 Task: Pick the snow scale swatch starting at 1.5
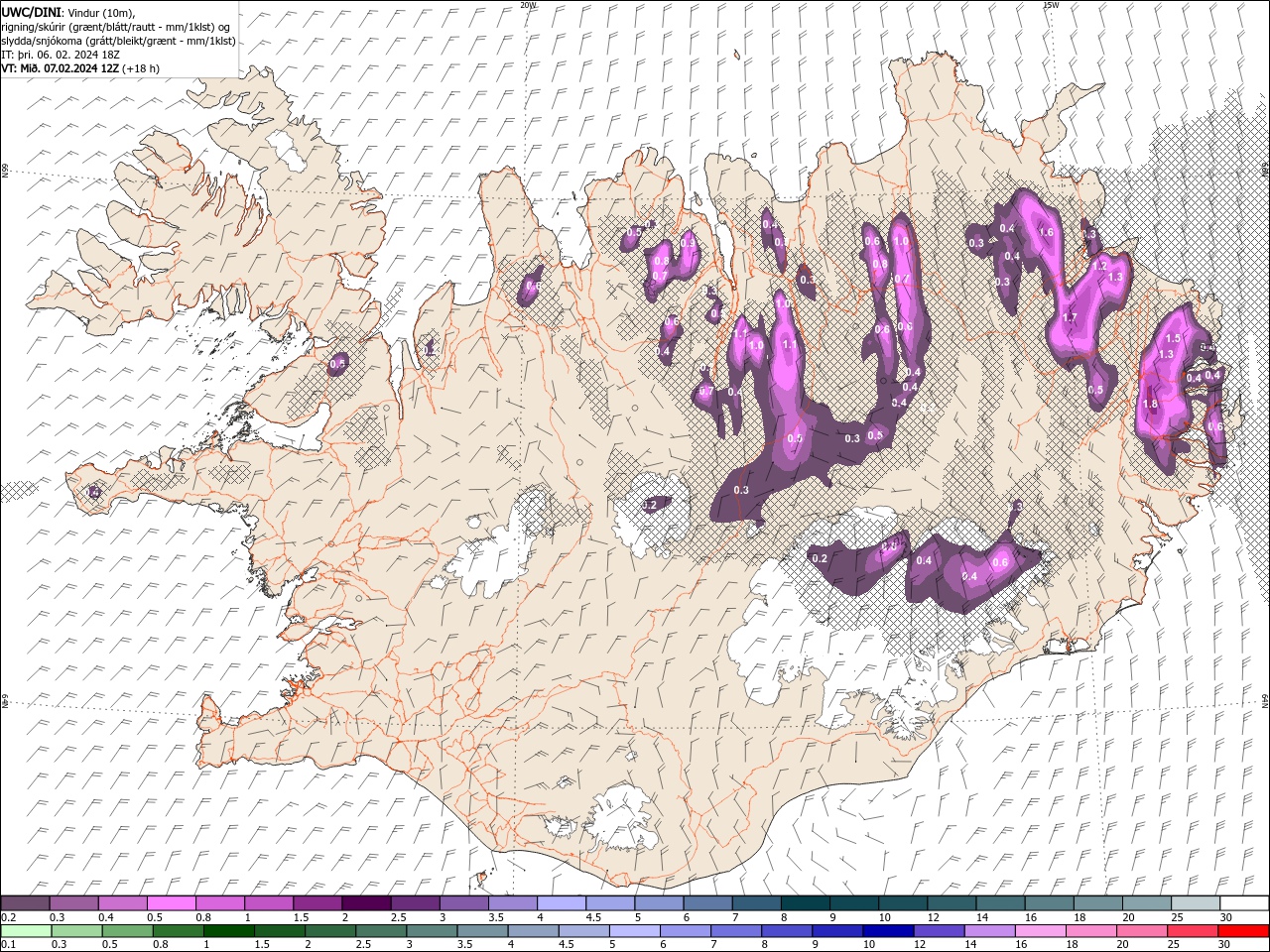[317, 903]
